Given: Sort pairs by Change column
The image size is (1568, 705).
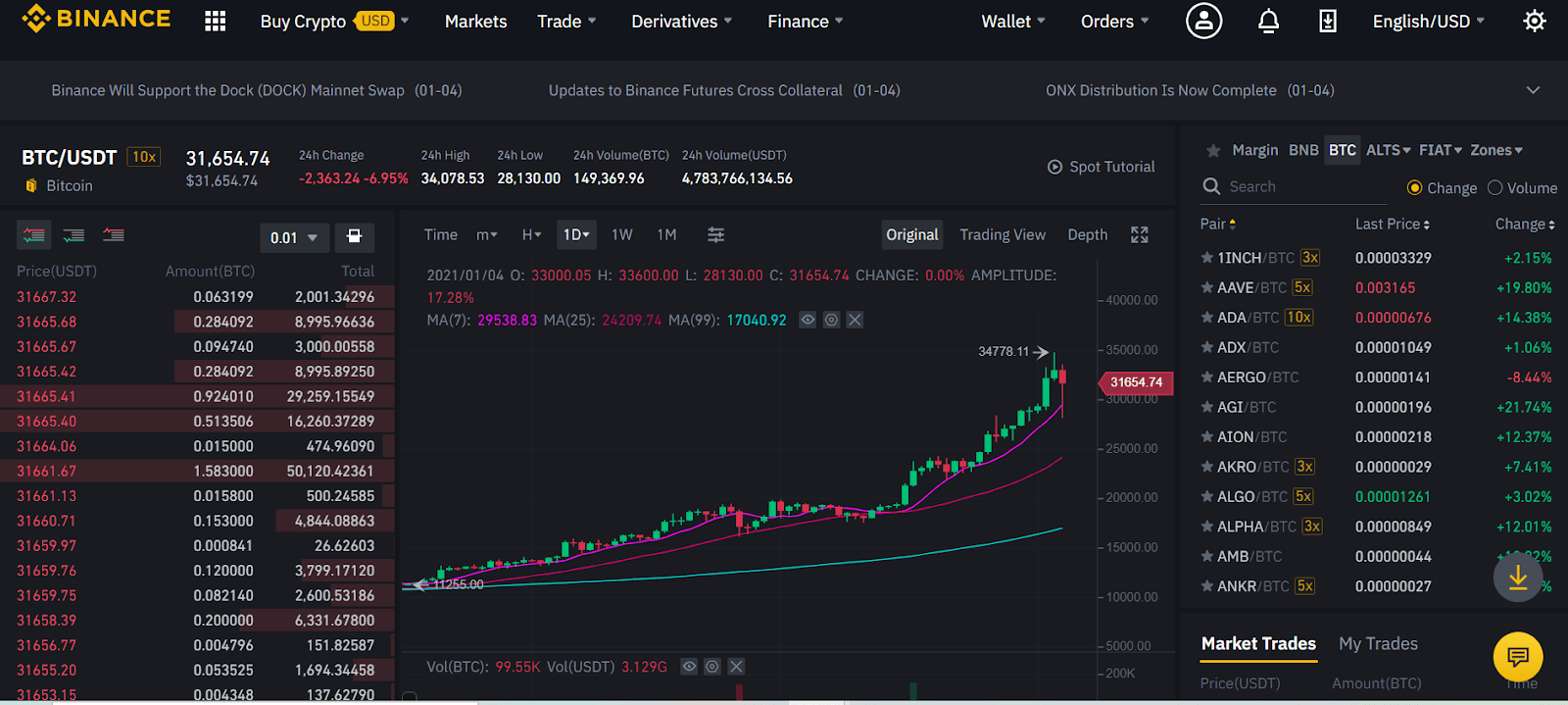Looking at the screenshot, I should point(1525,224).
